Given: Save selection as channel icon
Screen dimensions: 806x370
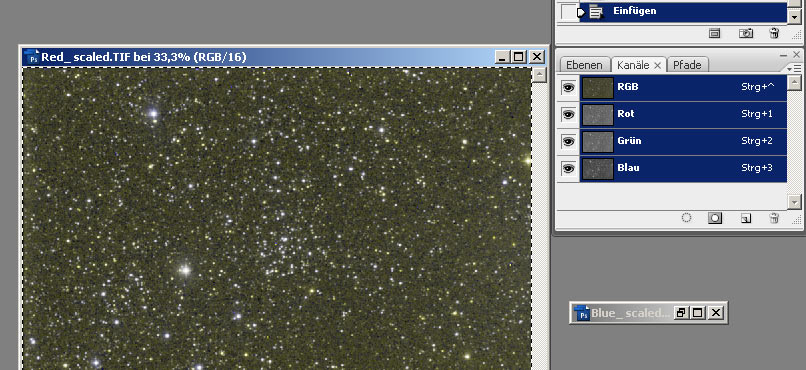Looking at the screenshot, I should (x=715, y=218).
